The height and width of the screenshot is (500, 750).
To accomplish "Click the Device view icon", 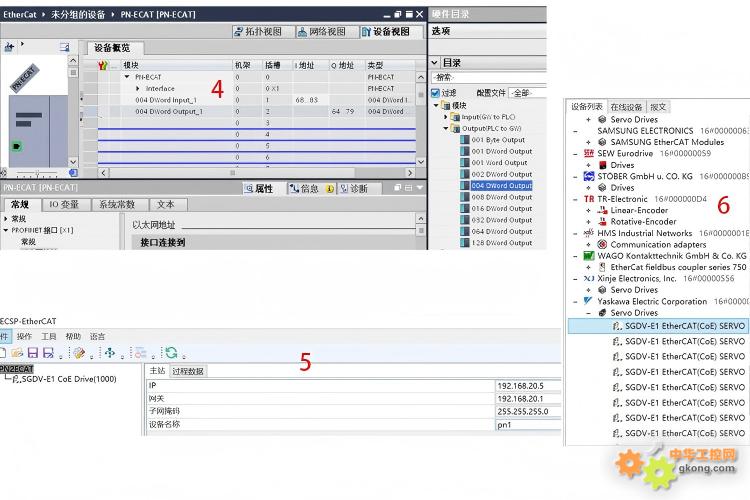I will point(366,32).
